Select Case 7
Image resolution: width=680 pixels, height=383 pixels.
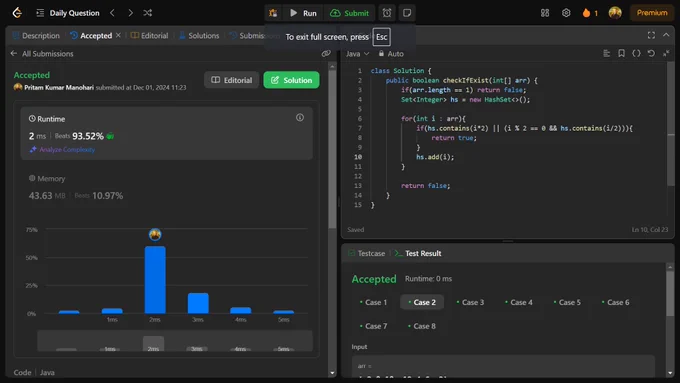coord(373,326)
